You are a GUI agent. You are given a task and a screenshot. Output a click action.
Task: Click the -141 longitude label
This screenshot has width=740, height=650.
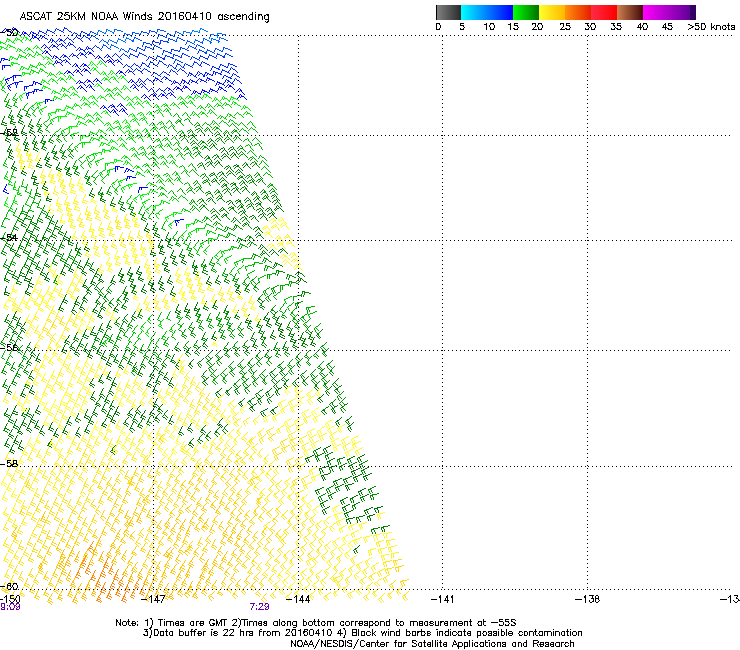coord(442,599)
